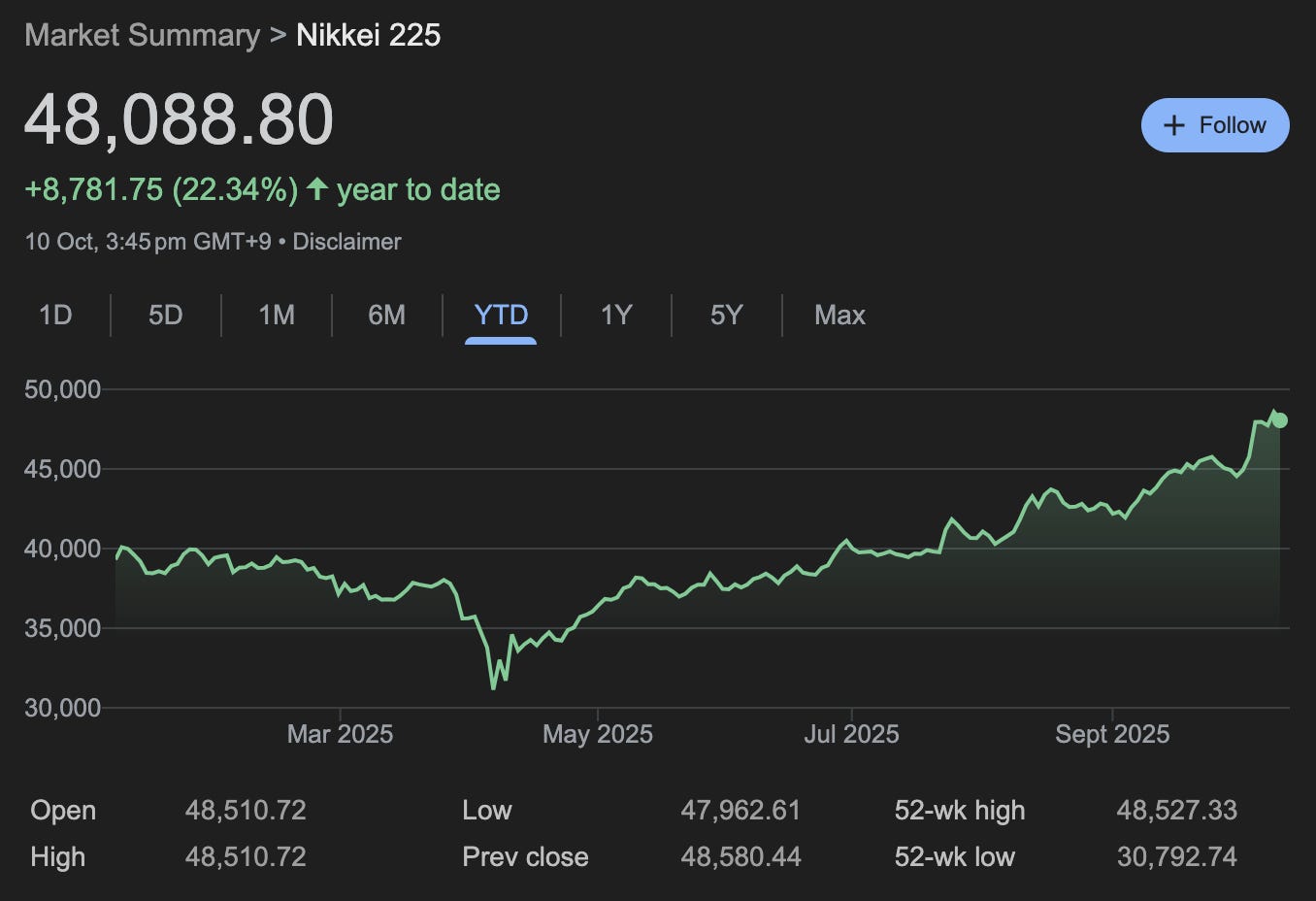Click the green up arrow icon

316,188
